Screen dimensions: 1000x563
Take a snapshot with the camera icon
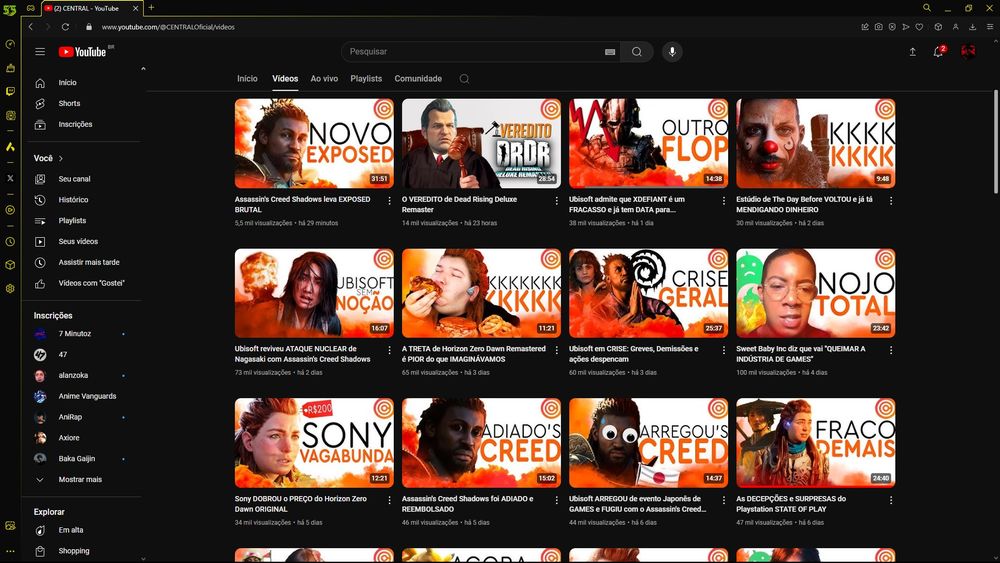(878, 27)
